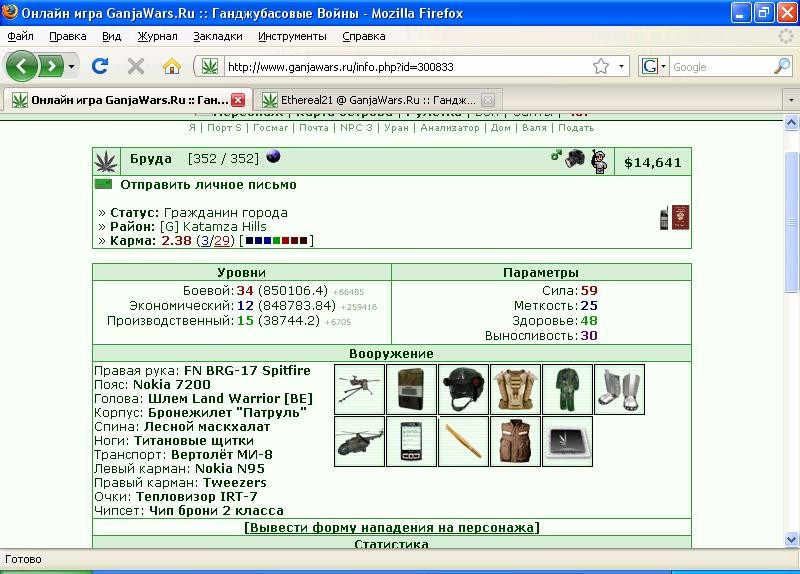Screen dimensions: 800x574
Task: Open the Tweezers item image
Action: pos(464,441)
